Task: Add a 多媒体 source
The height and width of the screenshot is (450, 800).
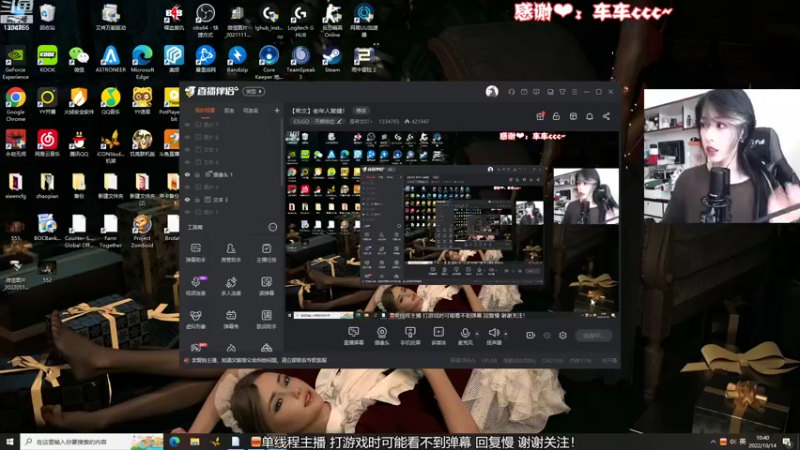Action: [438, 336]
